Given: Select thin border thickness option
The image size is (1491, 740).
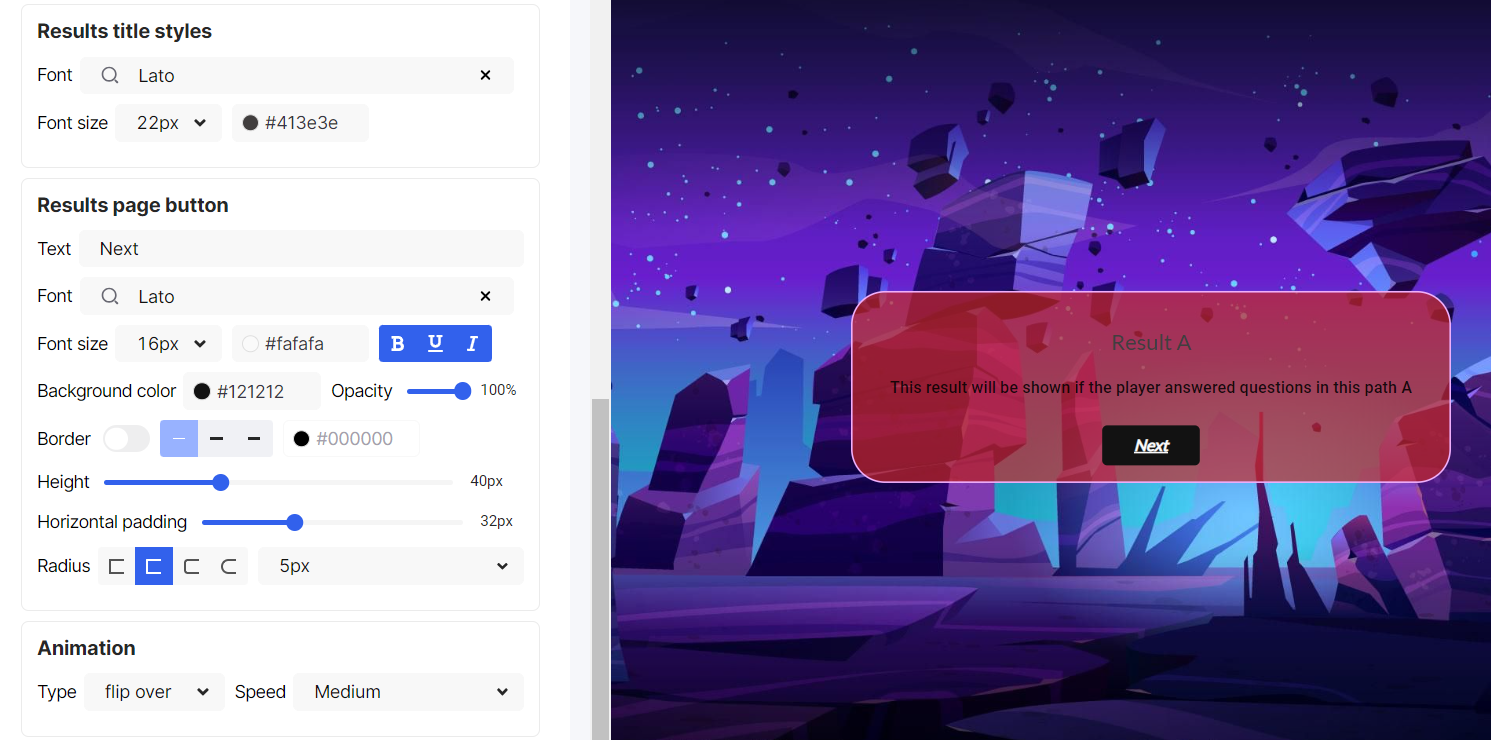Looking at the screenshot, I should [179, 439].
